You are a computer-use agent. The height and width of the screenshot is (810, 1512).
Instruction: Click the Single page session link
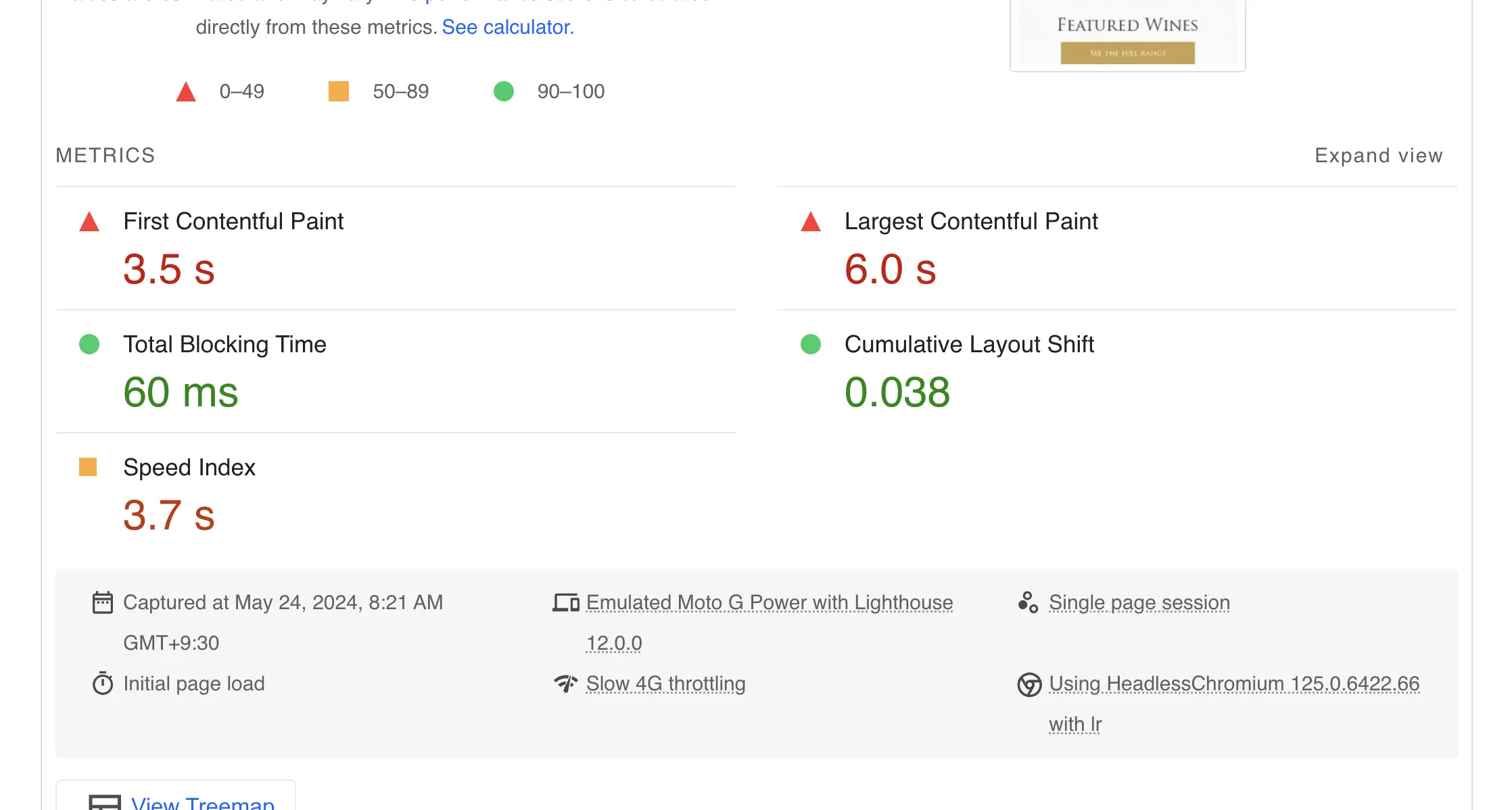click(1139, 602)
